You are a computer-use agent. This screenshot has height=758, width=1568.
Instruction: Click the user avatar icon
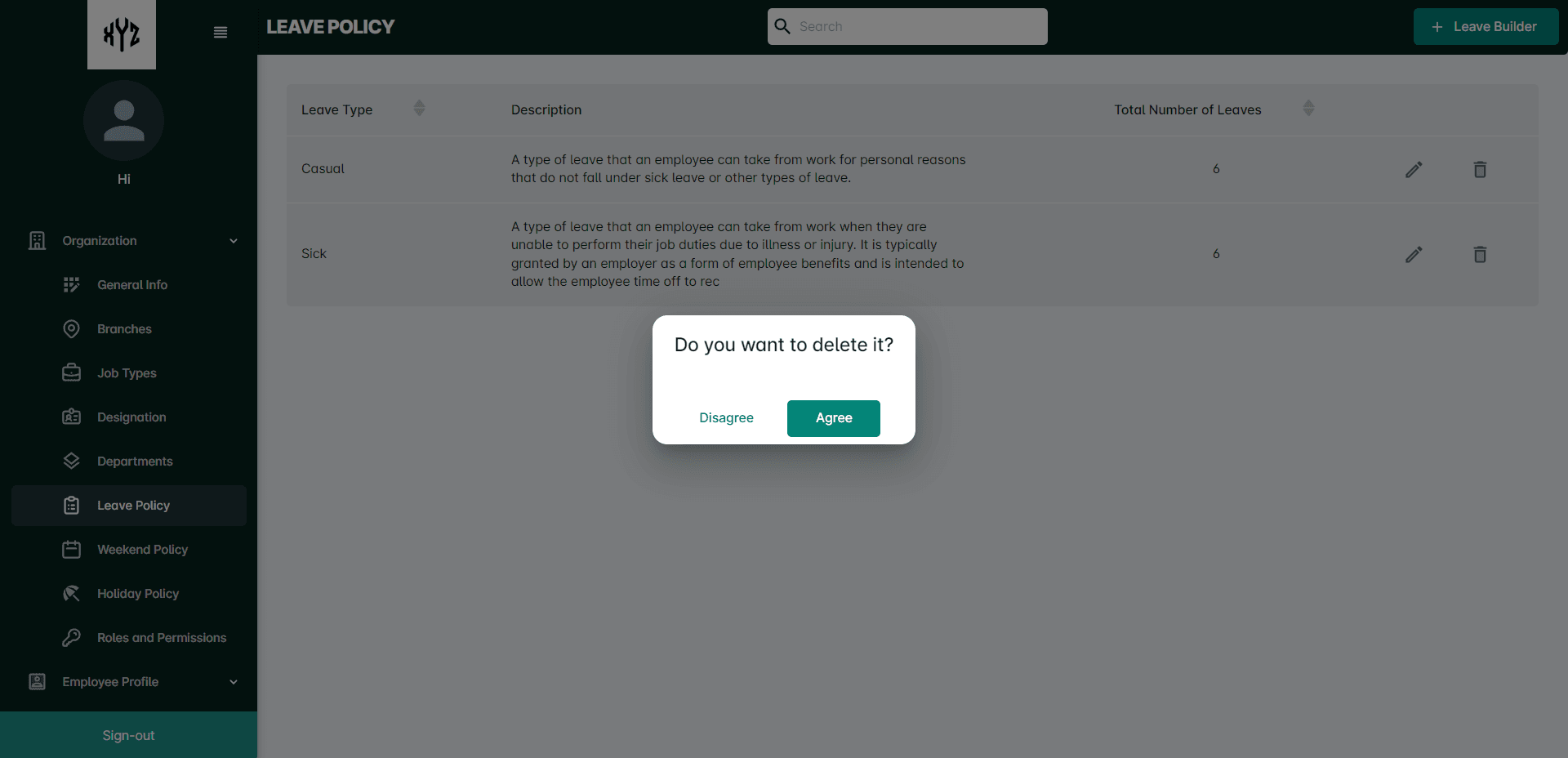click(x=124, y=121)
